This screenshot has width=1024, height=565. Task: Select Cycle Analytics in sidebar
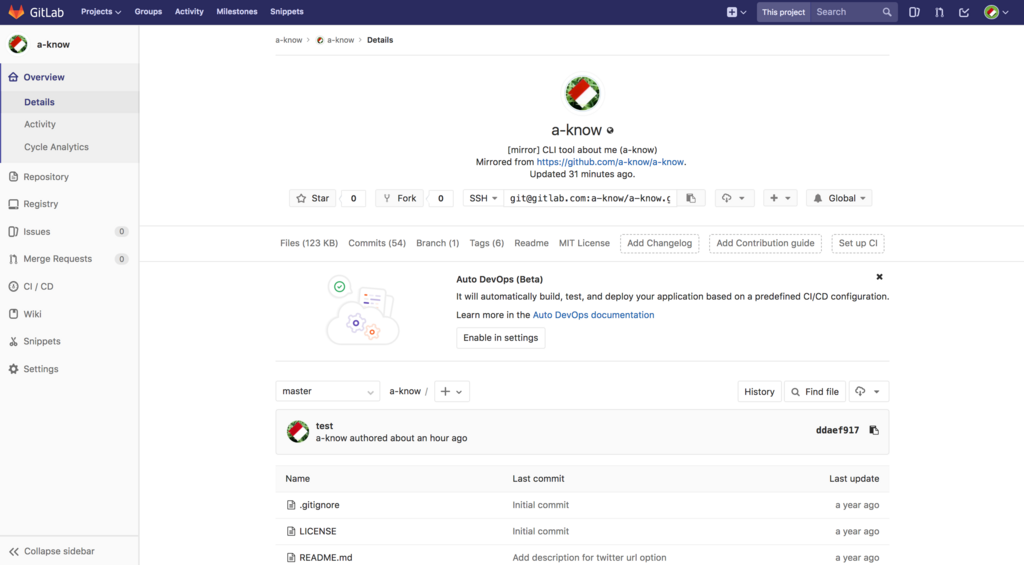[x=56, y=147]
